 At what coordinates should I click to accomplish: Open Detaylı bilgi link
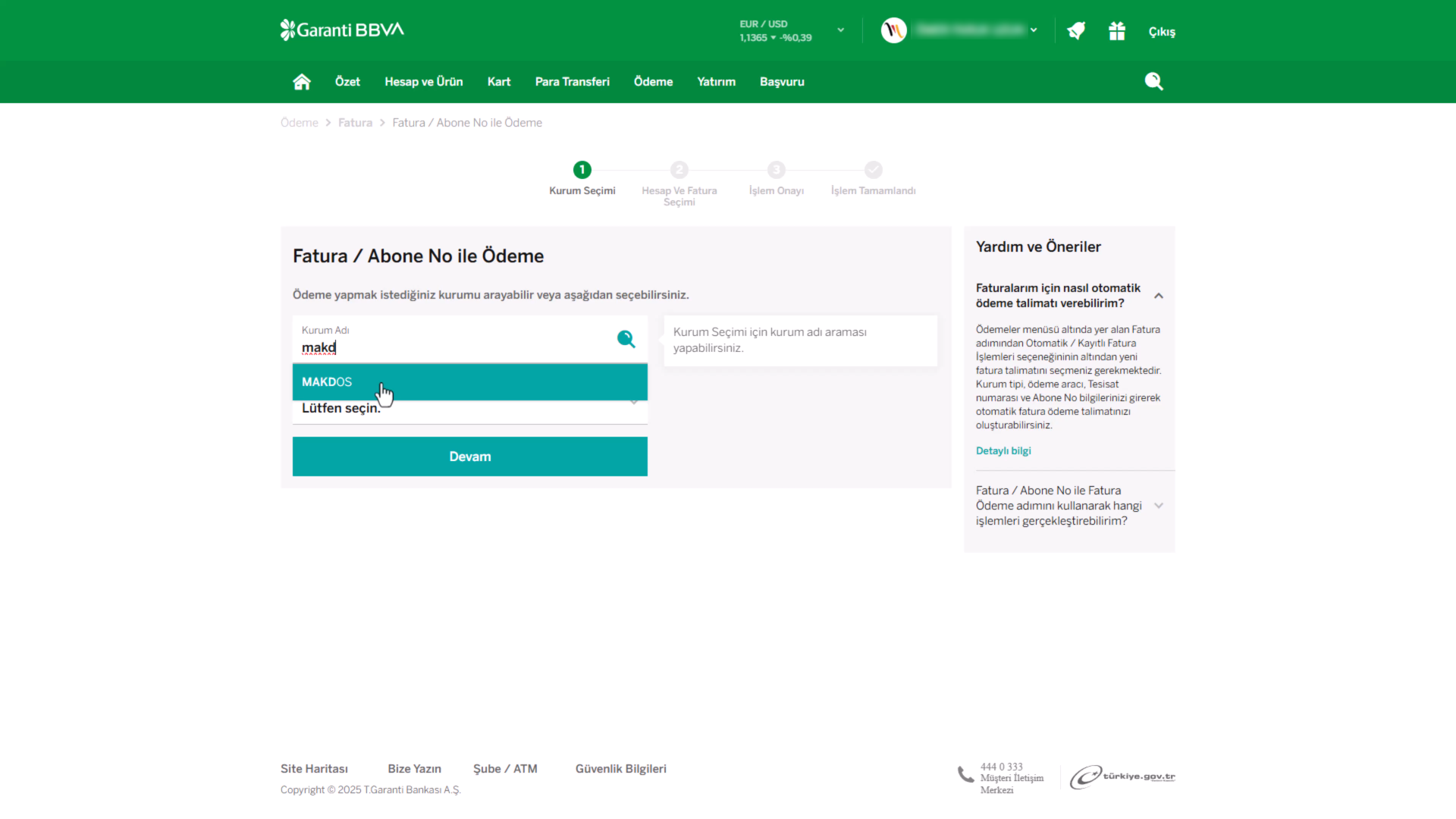click(x=1003, y=450)
